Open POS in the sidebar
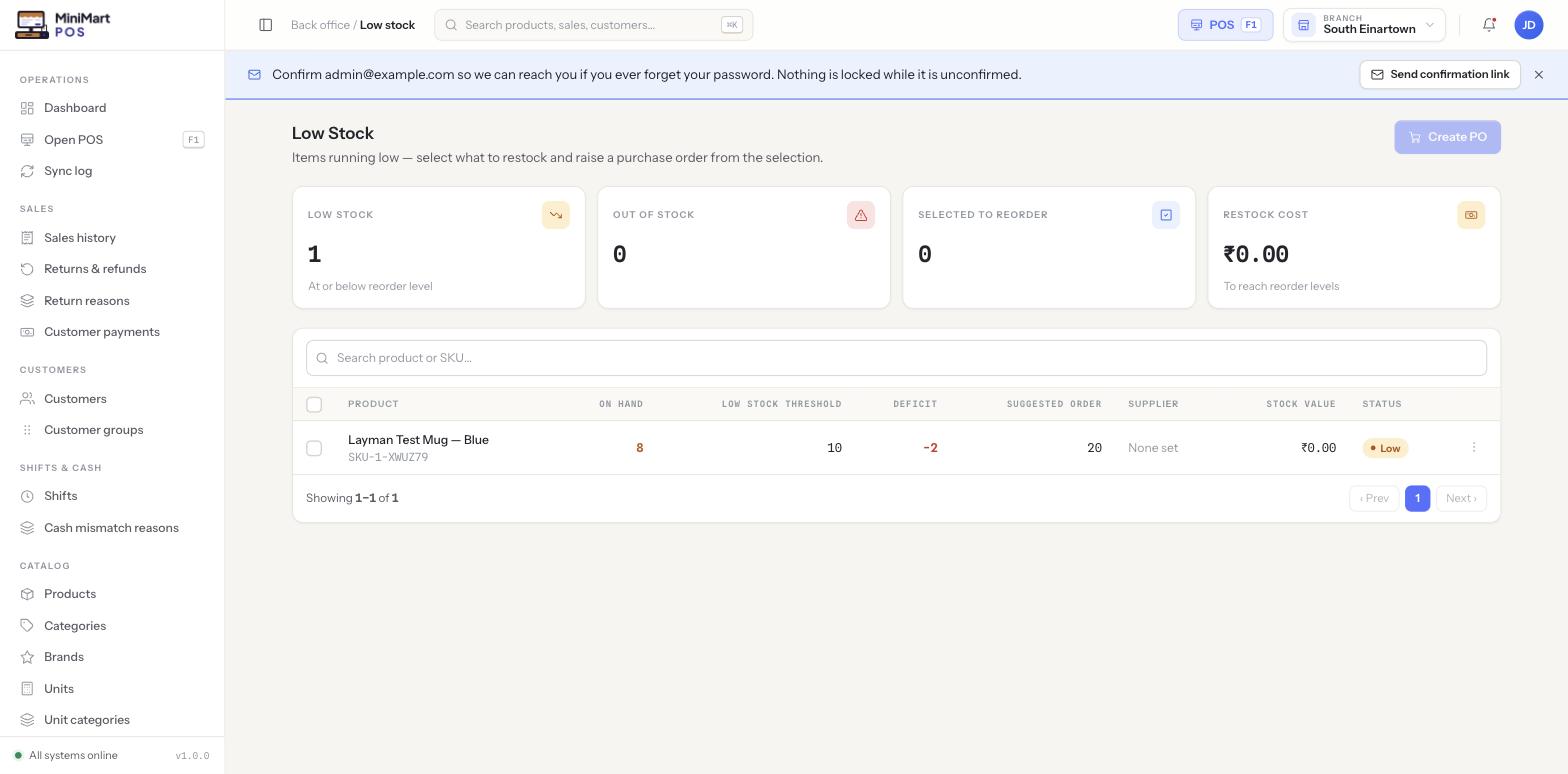 (112, 140)
